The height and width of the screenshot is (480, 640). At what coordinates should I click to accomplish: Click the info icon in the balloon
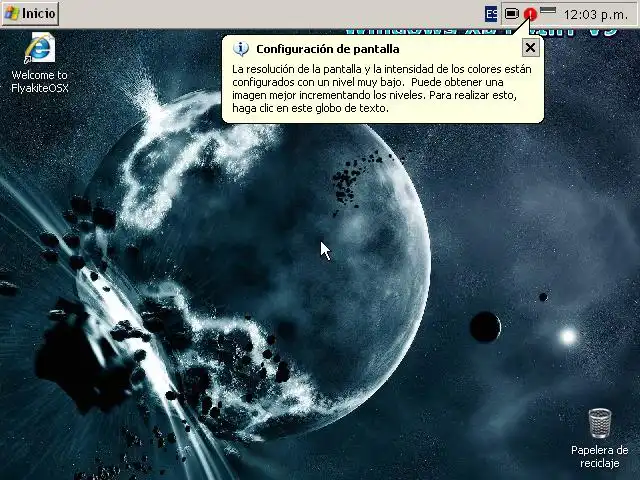[x=241, y=49]
